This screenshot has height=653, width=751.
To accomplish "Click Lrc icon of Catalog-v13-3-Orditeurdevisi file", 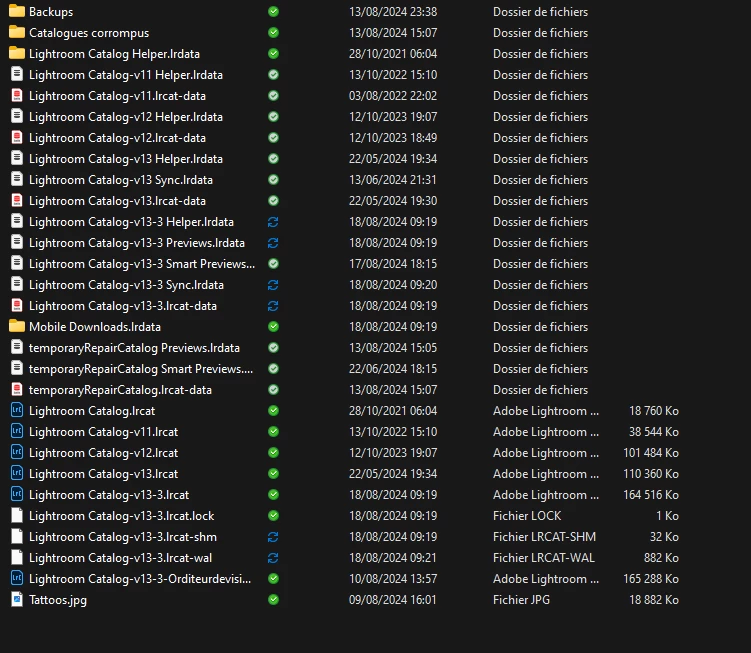I will (17, 579).
